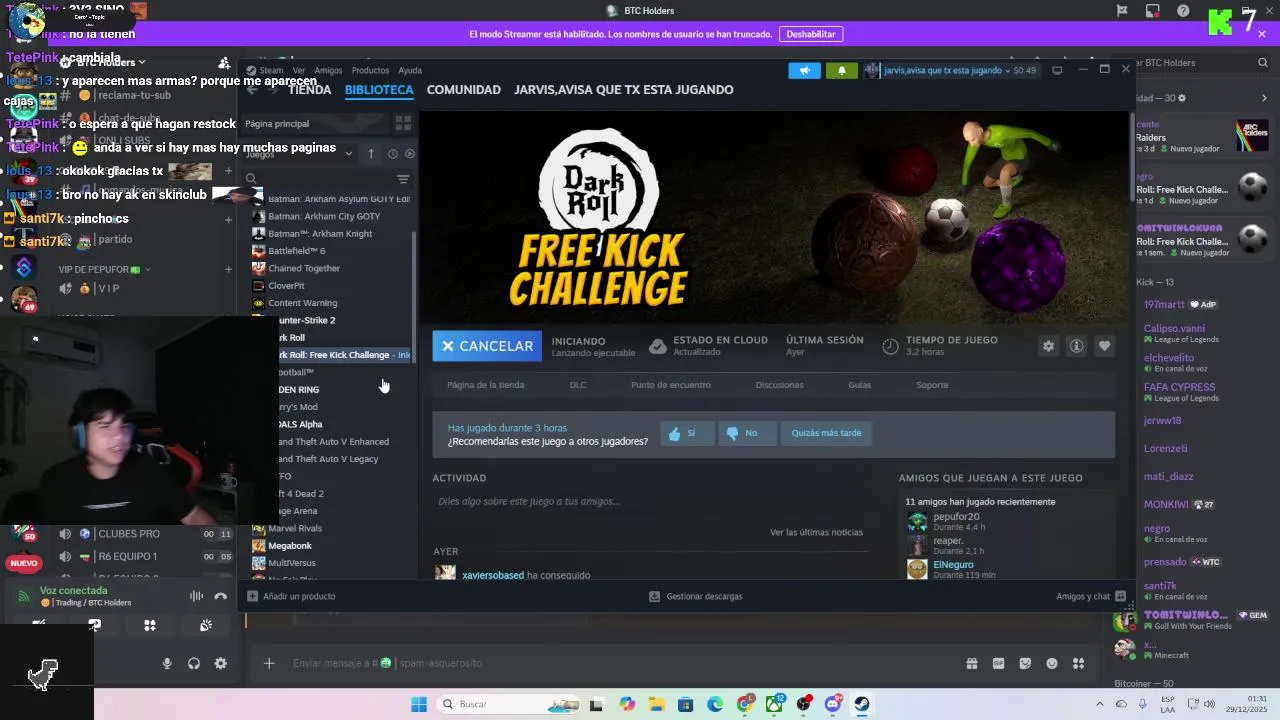This screenshot has height=720, width=1280.
Task: Click Quizás más tarde button
Action: coord(826,433)
